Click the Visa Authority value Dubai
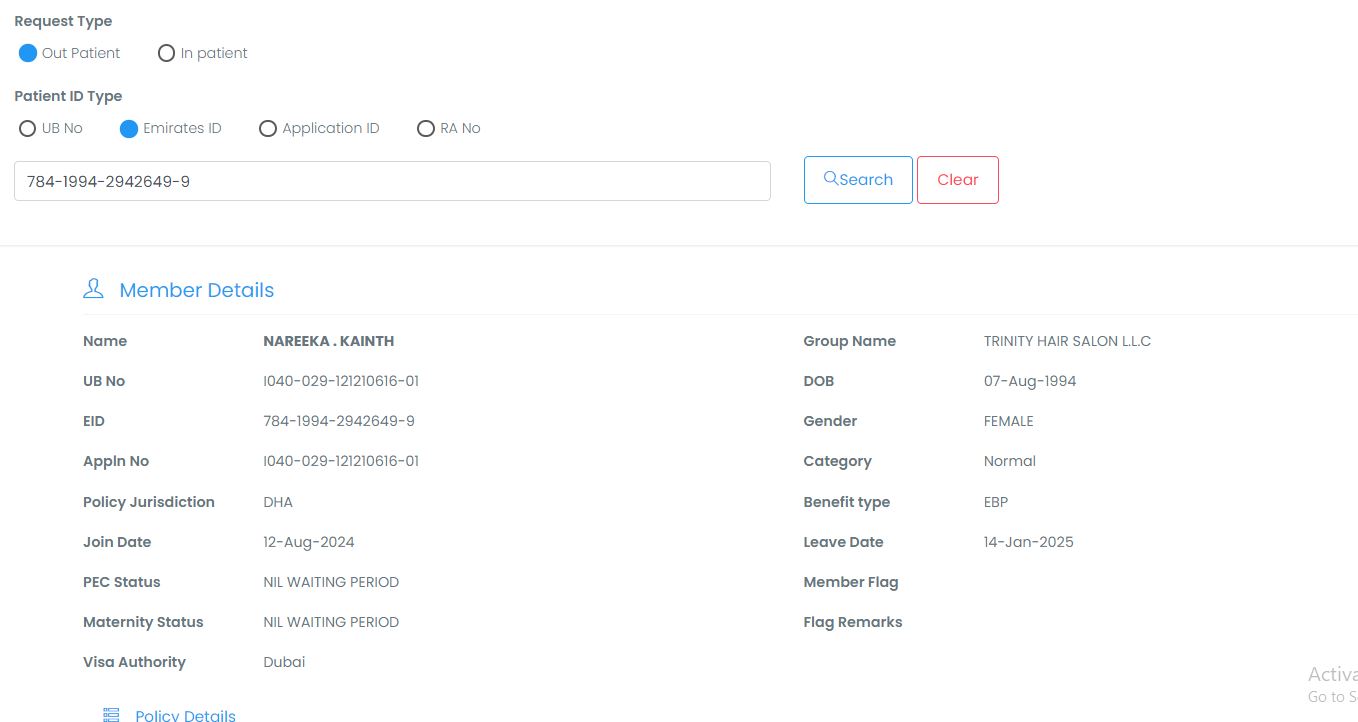This screenshot has height=722, width=1358. (x=284, y=662)
